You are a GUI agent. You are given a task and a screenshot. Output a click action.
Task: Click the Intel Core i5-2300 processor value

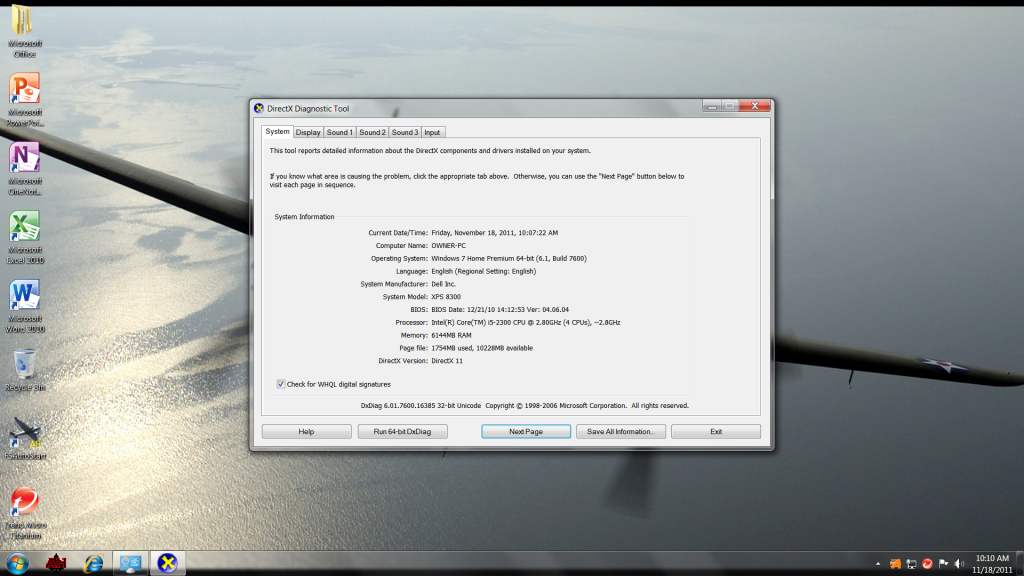526,323
